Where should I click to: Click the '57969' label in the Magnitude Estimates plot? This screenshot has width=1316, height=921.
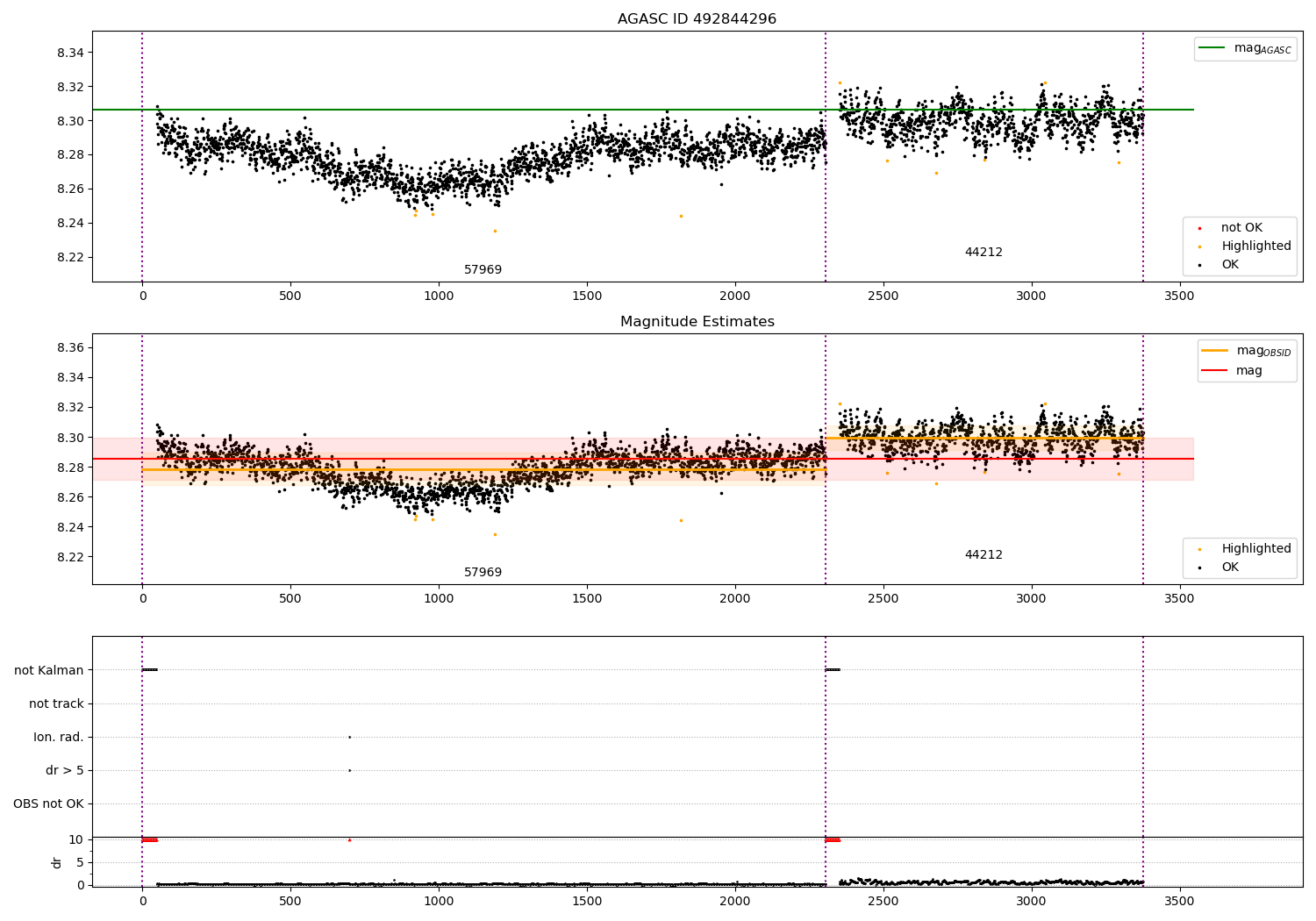click(483, 573)
